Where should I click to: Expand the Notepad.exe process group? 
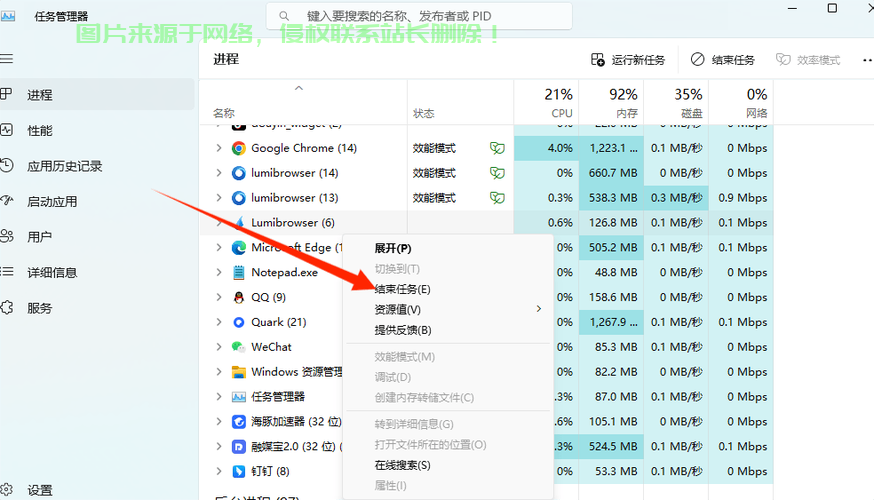219,273
